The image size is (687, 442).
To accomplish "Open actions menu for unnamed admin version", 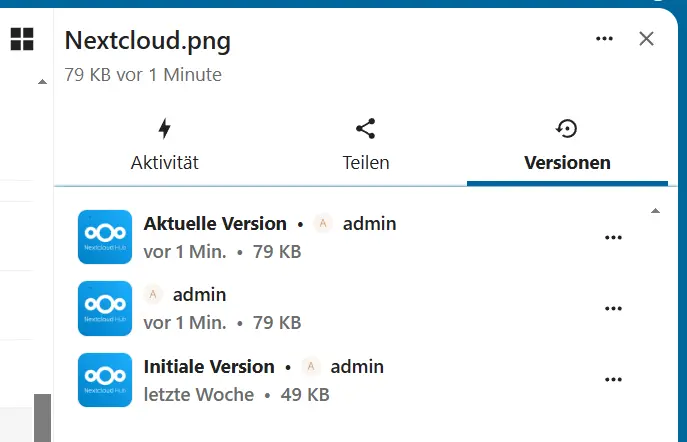I will 613,308.
